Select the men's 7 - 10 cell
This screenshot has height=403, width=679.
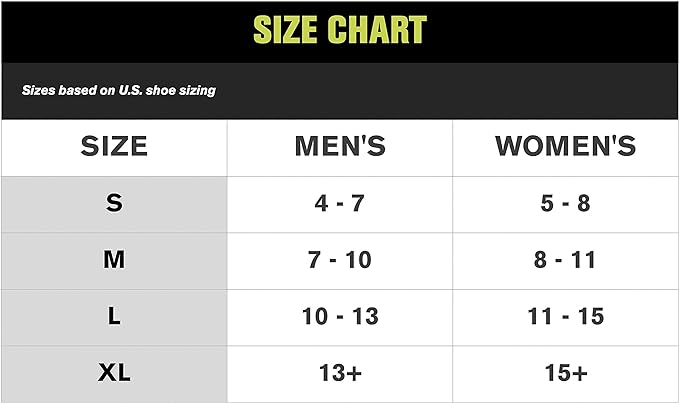[x=340, y=260]
